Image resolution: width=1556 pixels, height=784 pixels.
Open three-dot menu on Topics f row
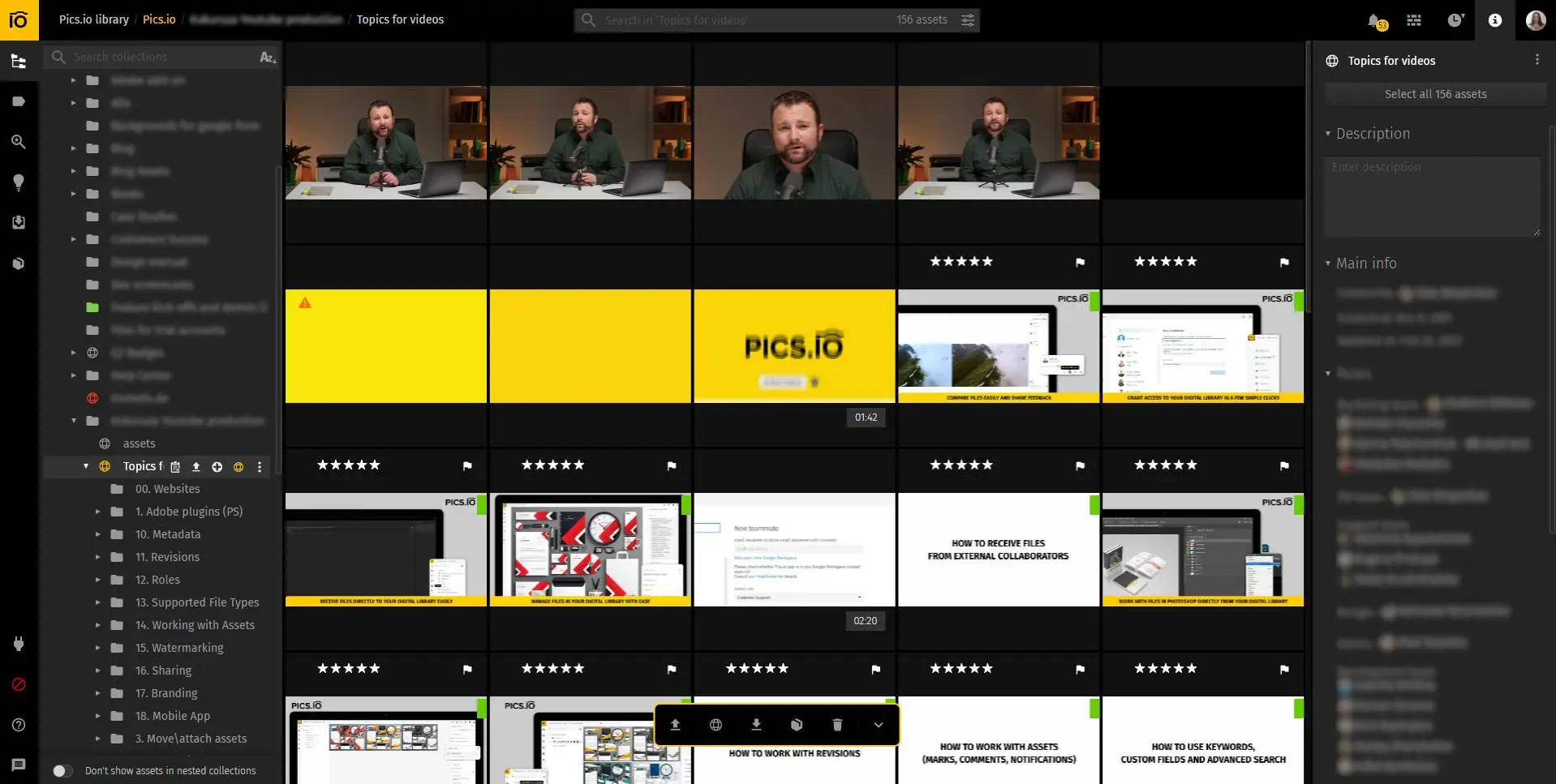[260, 466]
